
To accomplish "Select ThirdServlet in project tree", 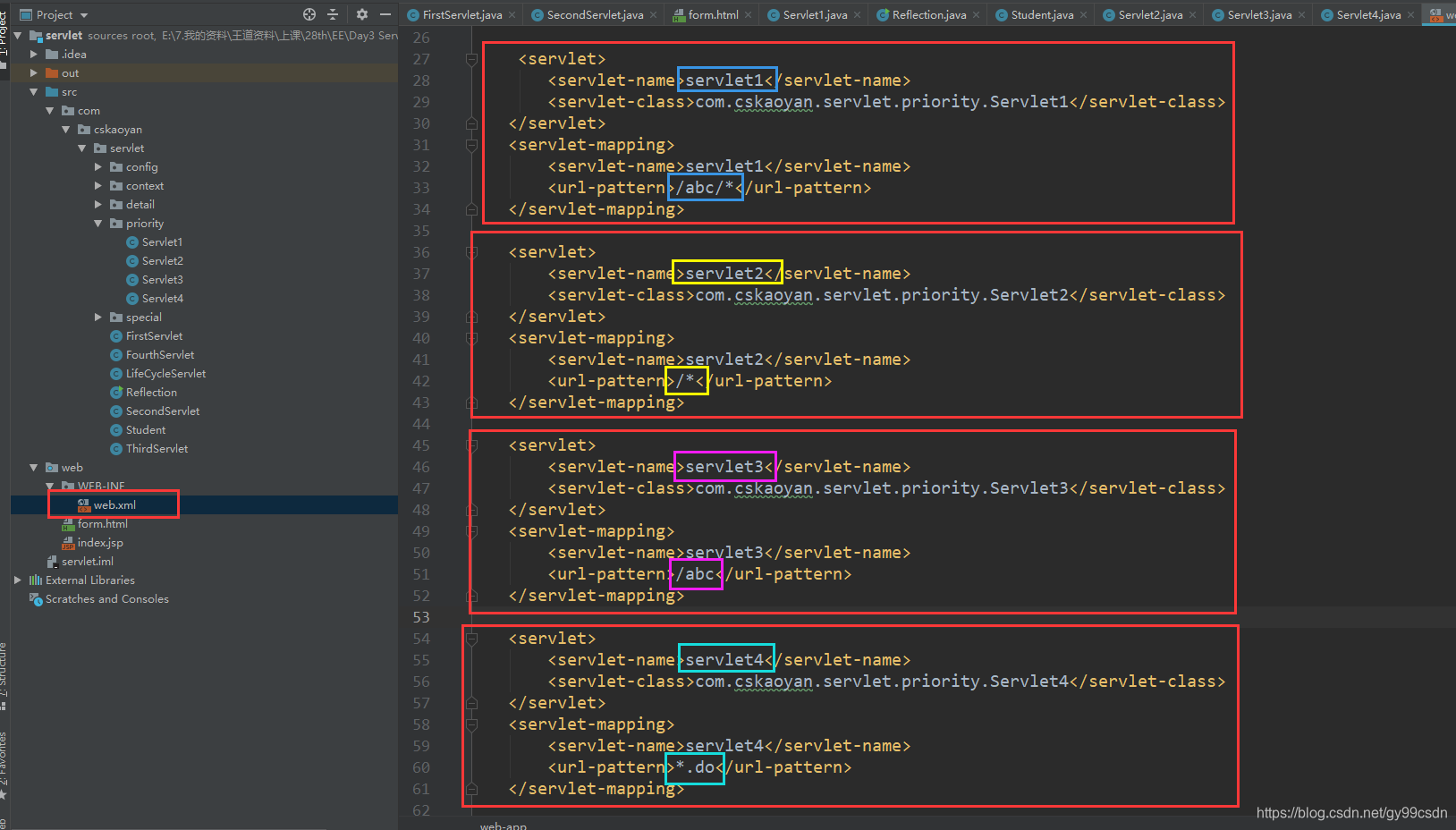I will (157, 449).
